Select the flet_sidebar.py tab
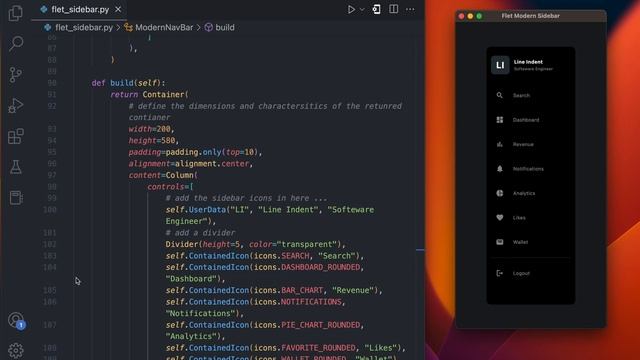Image resolution: width=640 pixels, height=360 pixels. coord(80,9)
